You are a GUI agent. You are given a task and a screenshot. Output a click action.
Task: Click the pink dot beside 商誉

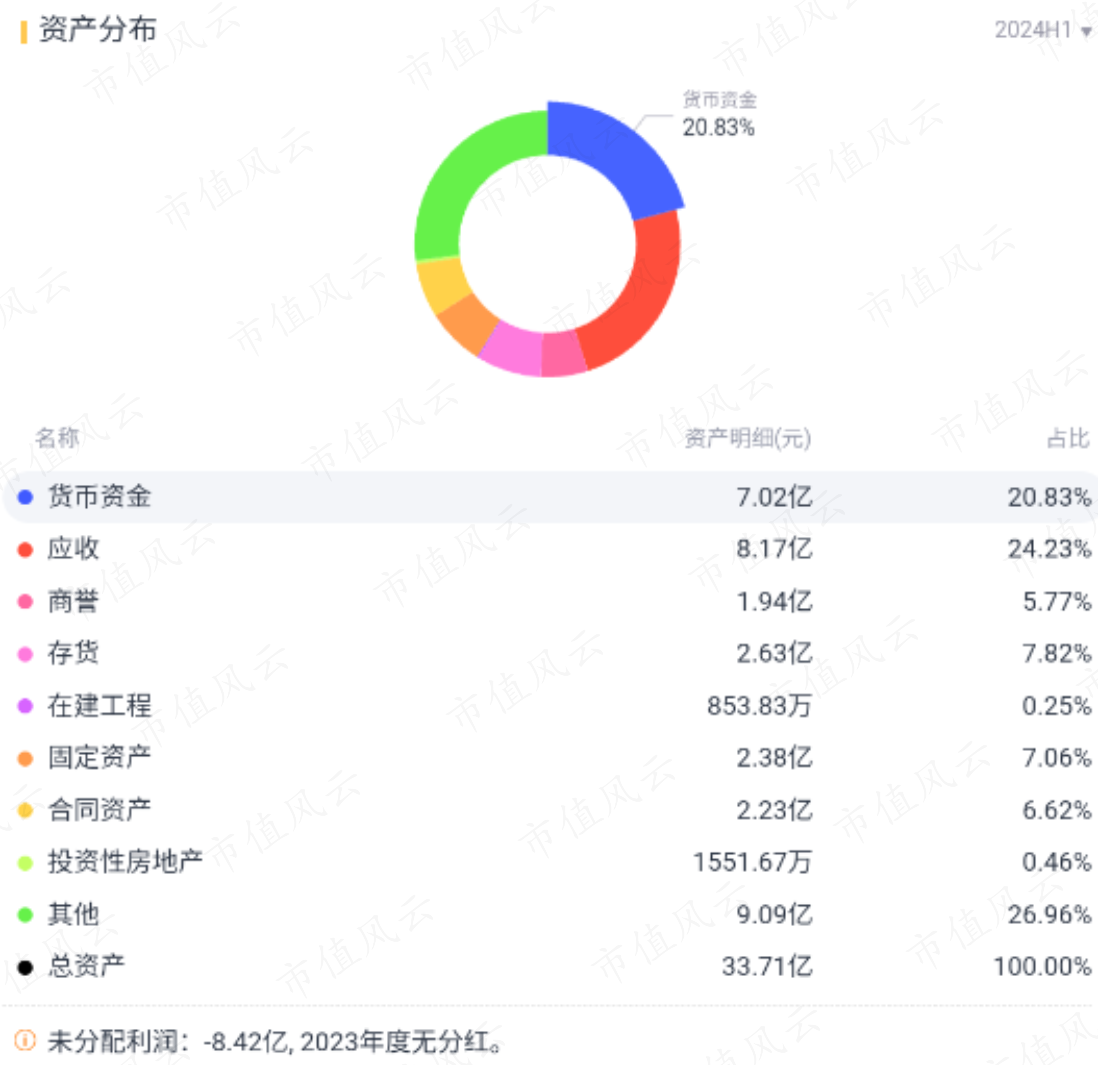[x=25, y=601]
